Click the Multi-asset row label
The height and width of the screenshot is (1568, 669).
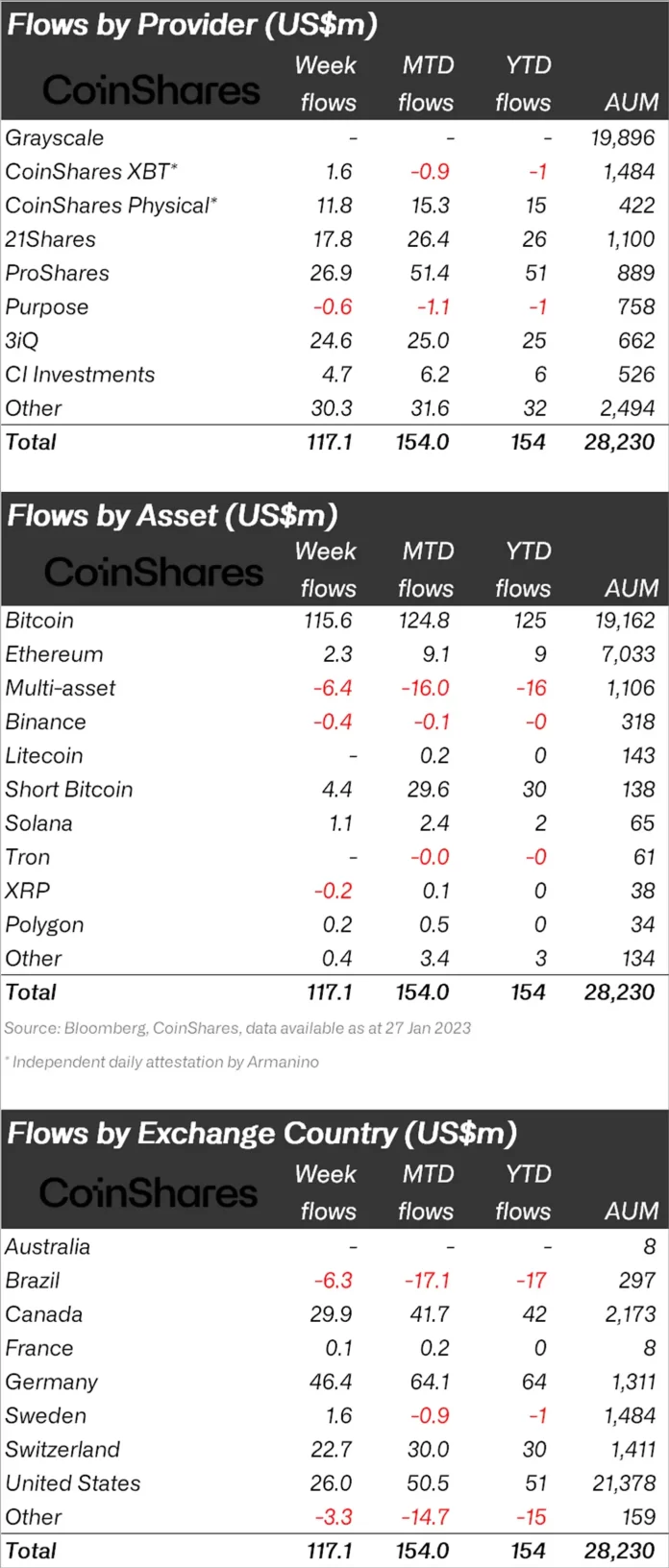point(61,689)
